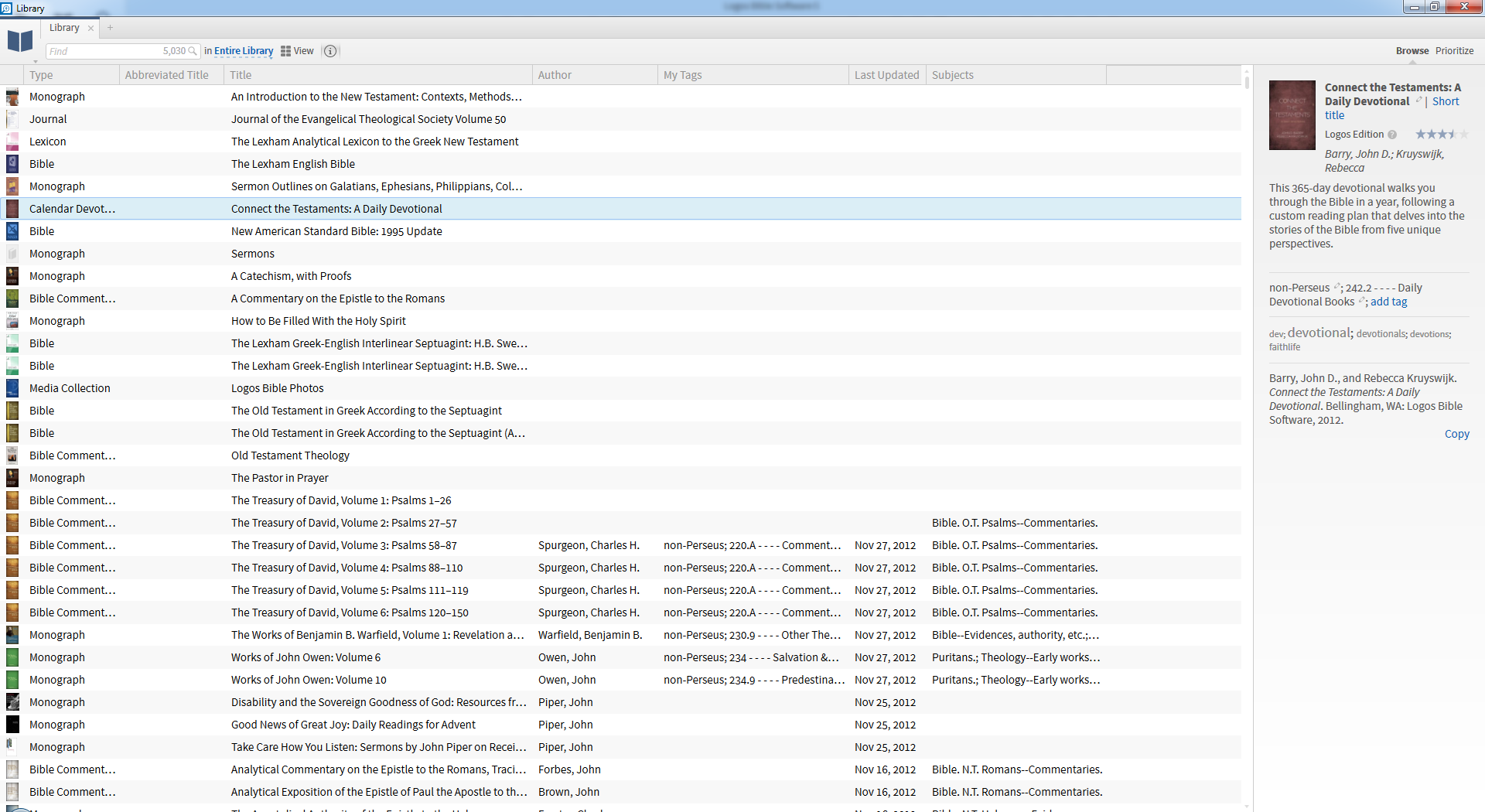The width and height of the screenshot is (1485, 812).
Task: Click the large 'devotional' community tag
Action: (x=1319, y=333)
